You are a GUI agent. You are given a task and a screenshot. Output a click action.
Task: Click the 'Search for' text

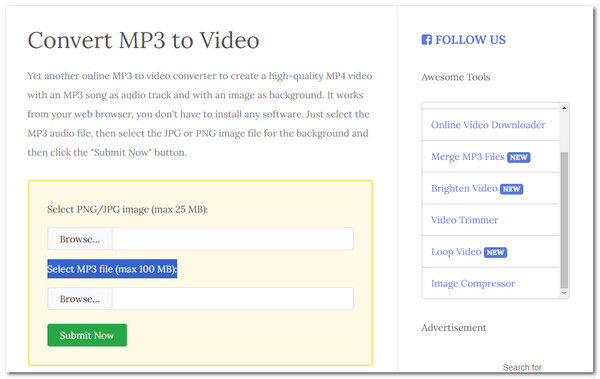[522, 367]
